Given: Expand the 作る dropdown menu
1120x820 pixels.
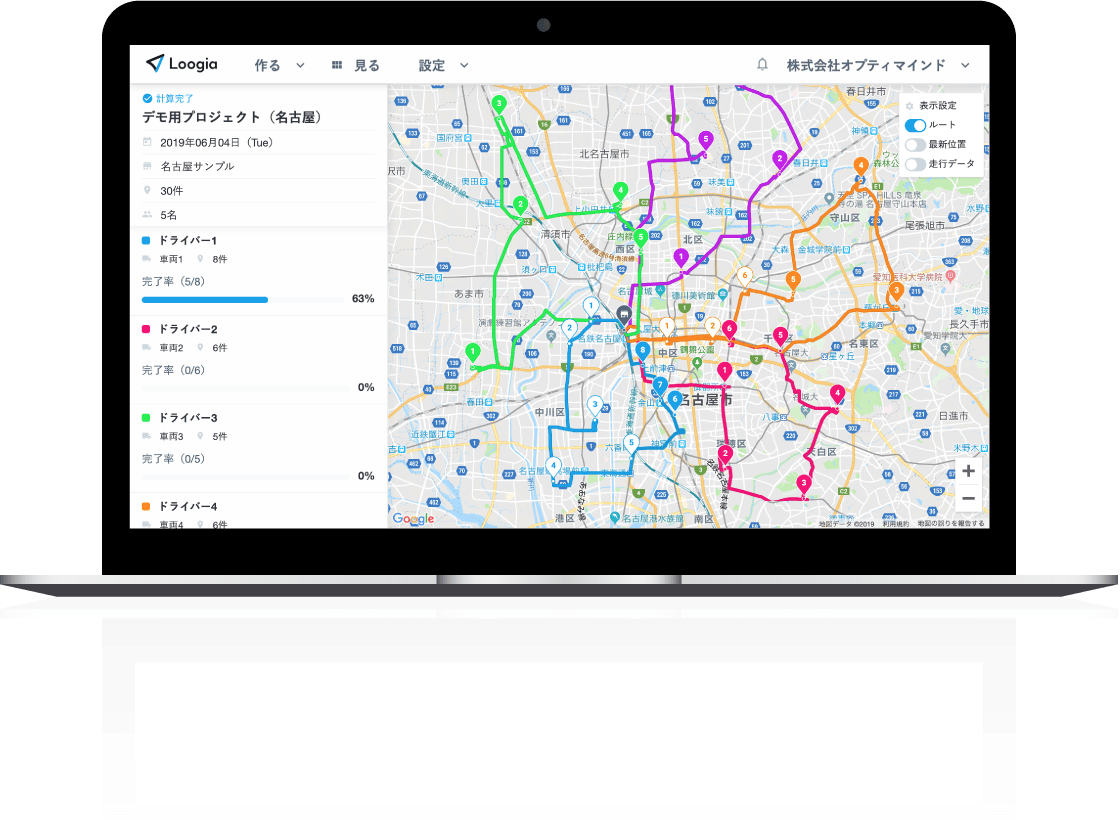Looking at the screenshot, I should click(x=279, y=66).
